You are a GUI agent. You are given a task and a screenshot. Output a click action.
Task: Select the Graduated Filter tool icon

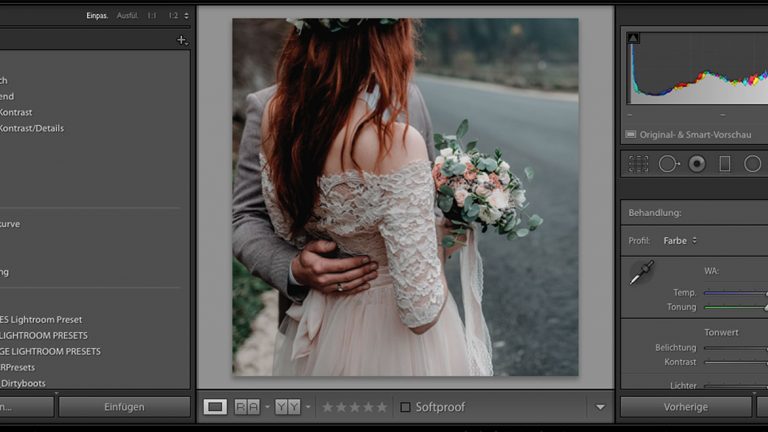coord(725,164)
